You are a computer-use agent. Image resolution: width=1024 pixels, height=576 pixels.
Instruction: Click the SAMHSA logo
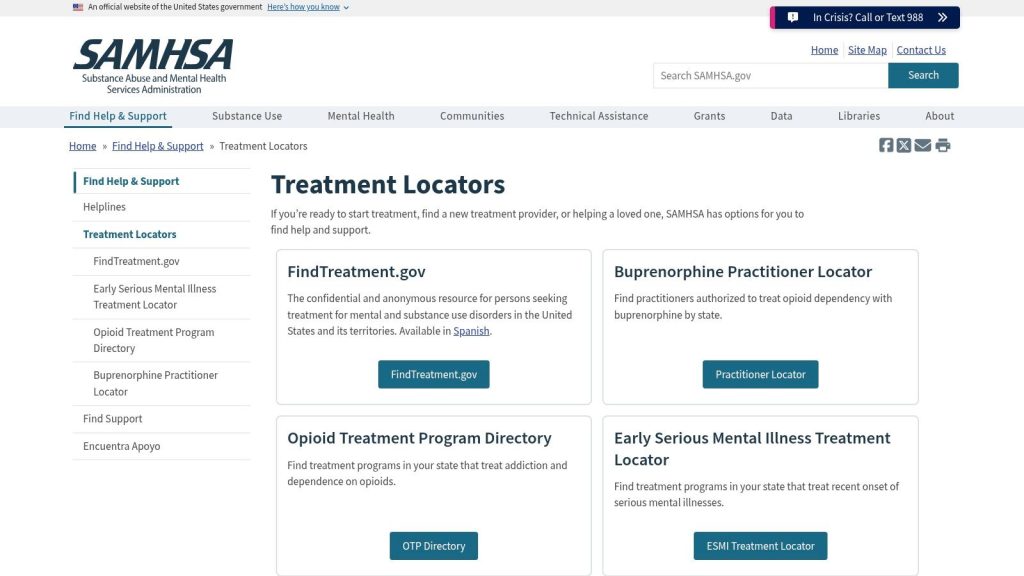click(153, 66)
